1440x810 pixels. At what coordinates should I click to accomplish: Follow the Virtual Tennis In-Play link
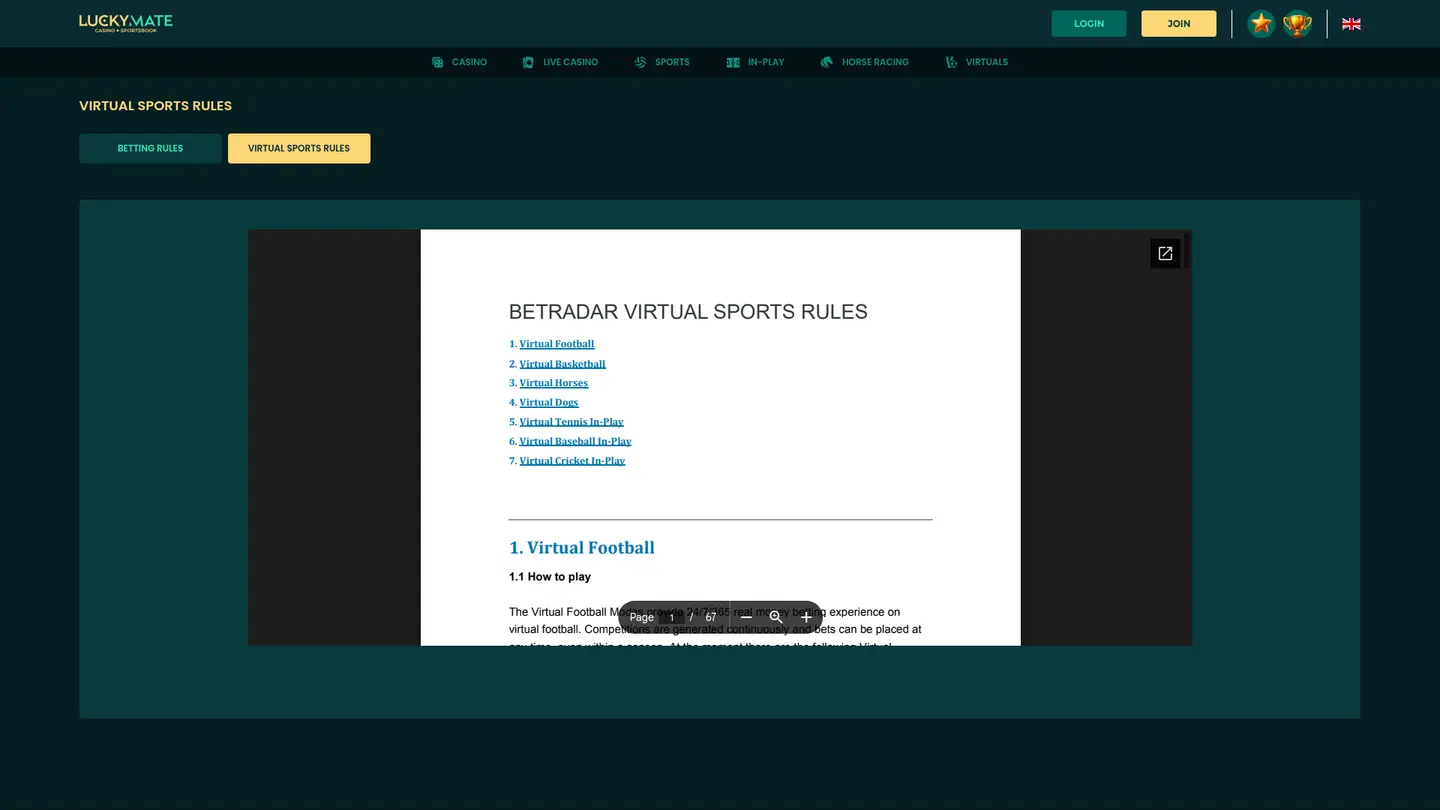pos(572,422)
